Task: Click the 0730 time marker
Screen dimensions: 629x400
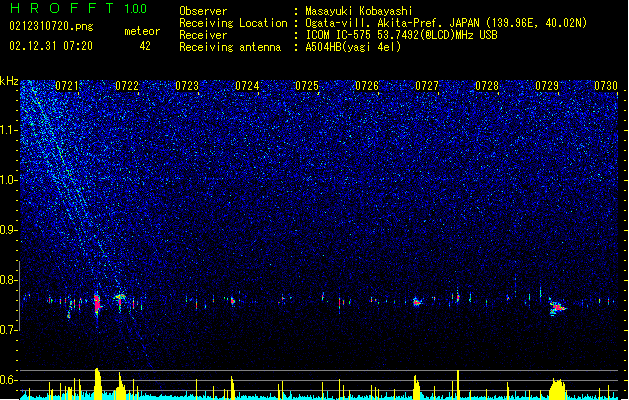Action: pos(606,86)
